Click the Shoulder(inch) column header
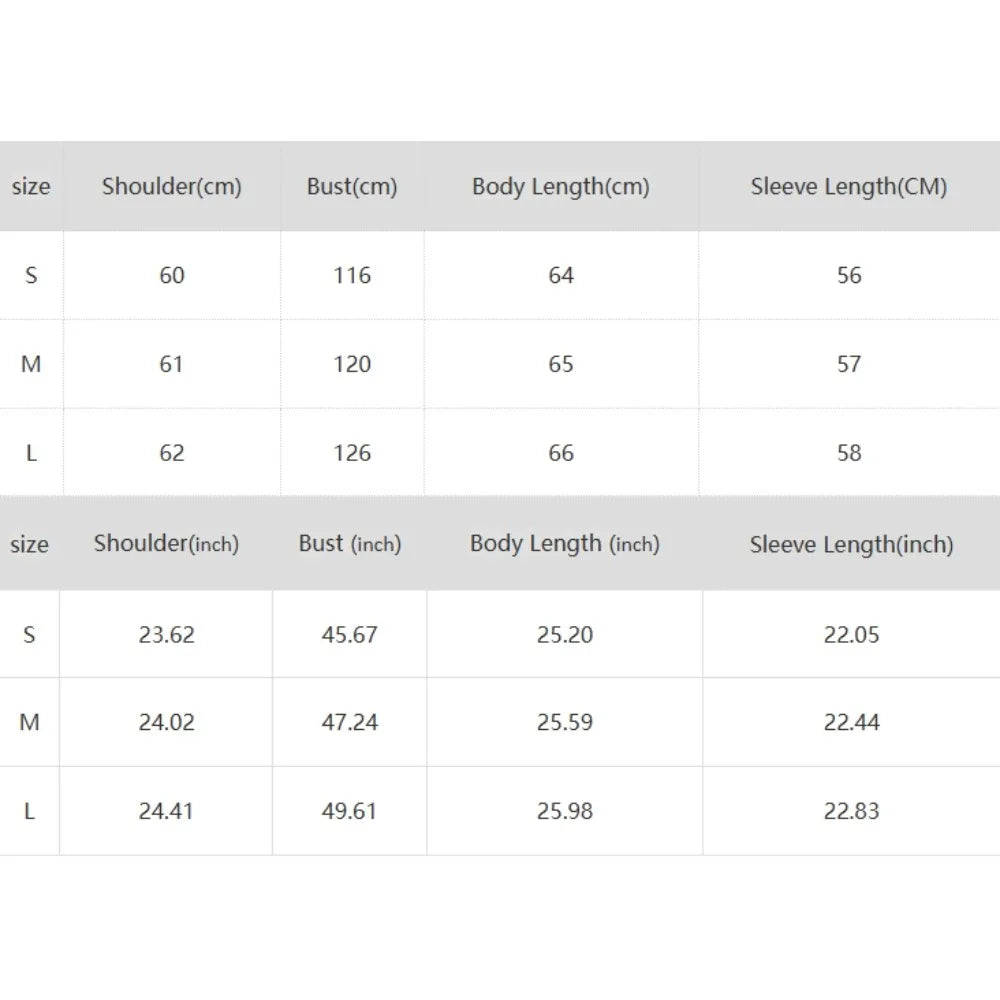Image resolution: width=1000 pixels, height=1000 pixels. [x=166, y=544]
